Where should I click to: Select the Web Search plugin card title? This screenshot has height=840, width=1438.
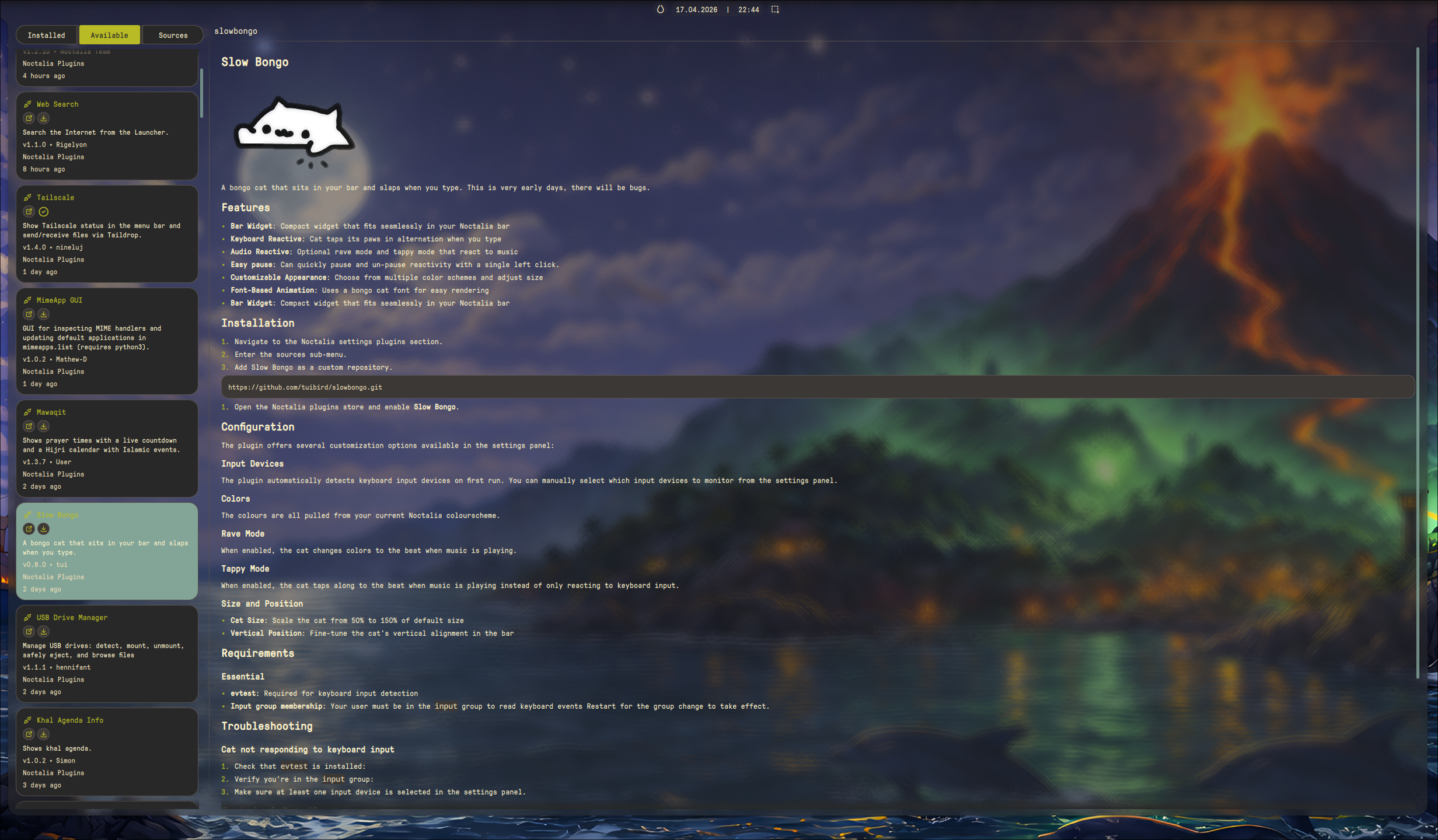point(57,104)
